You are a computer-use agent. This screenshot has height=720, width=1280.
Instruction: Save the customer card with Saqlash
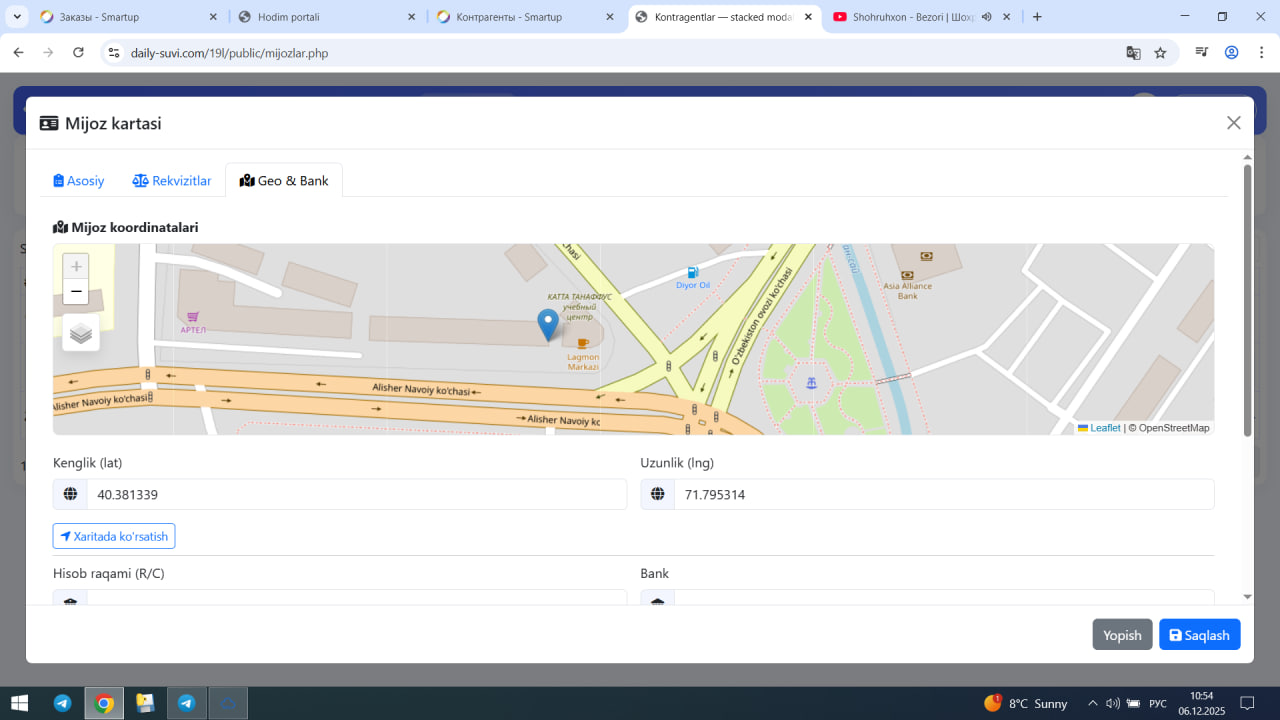tap(1200, 635)
